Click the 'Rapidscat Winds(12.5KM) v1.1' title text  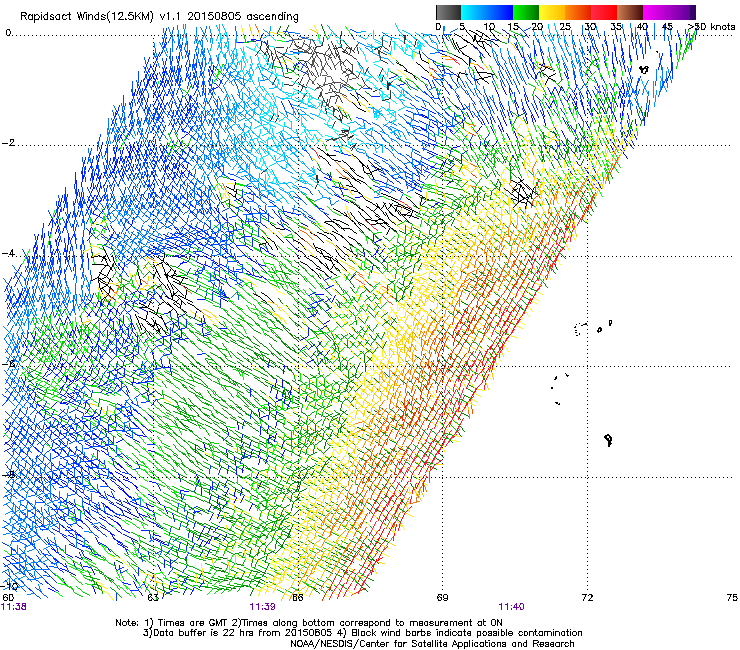(x=101, y=17)
